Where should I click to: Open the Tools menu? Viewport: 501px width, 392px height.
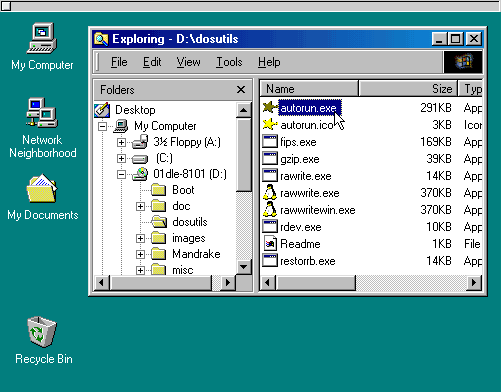pyautogui.click(x=229, y=62)
